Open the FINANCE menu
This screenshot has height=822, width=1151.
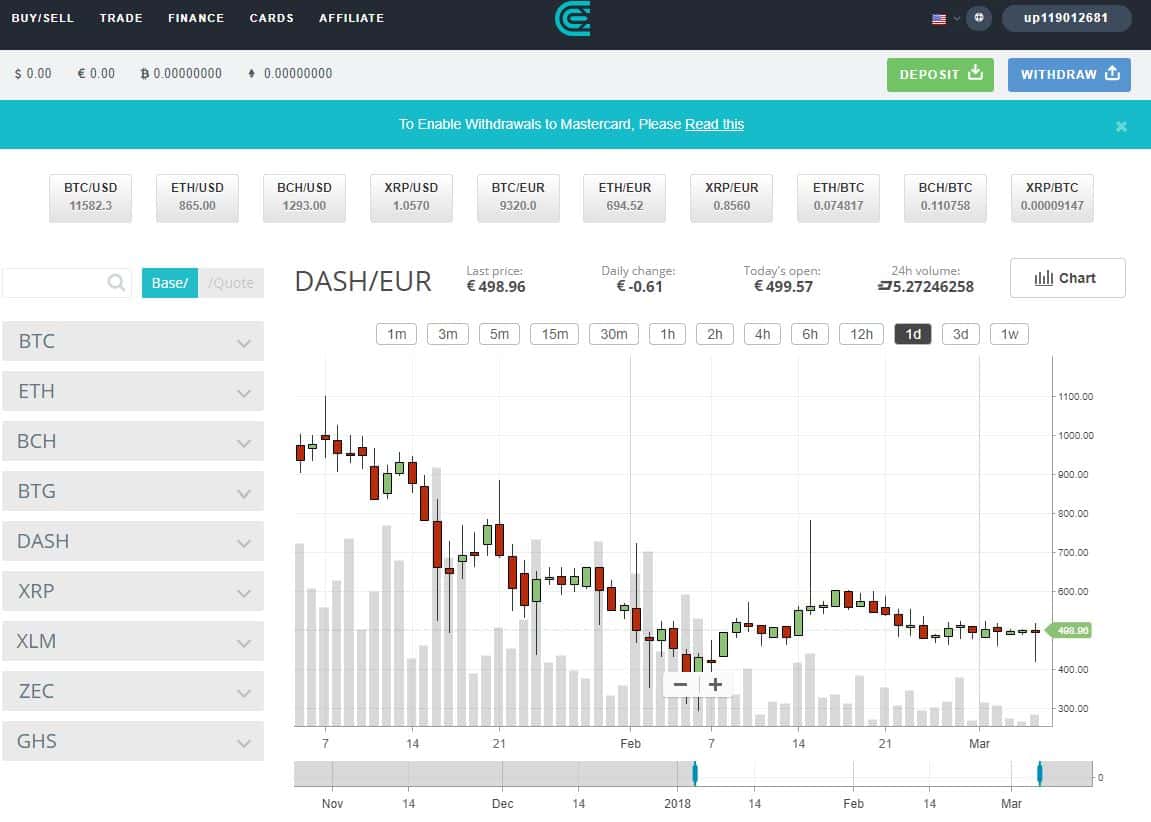coord(196,18)
